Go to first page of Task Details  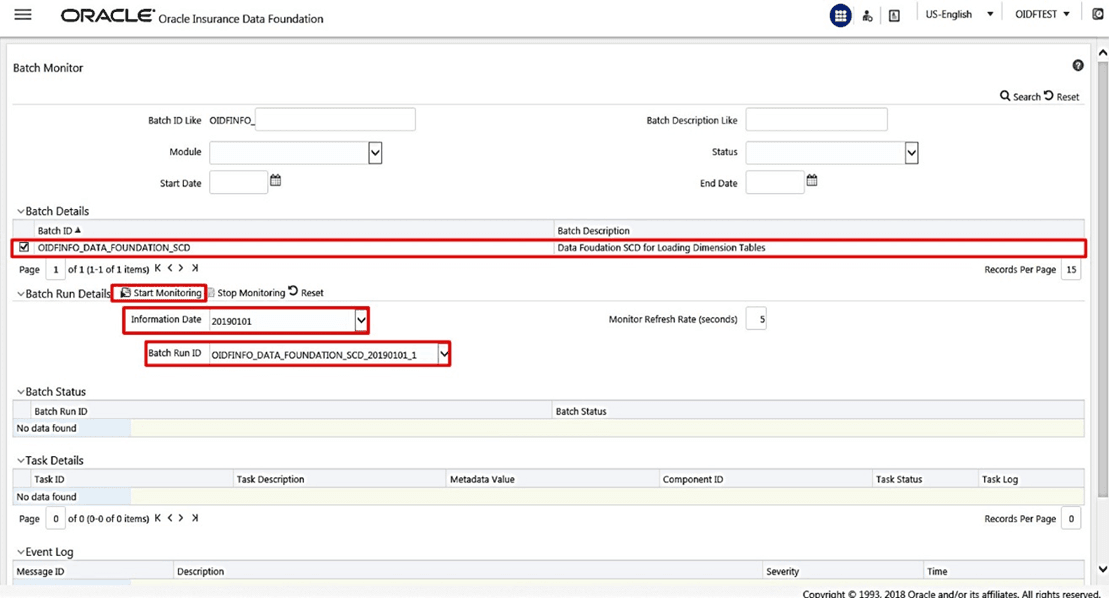click(158, 517)
